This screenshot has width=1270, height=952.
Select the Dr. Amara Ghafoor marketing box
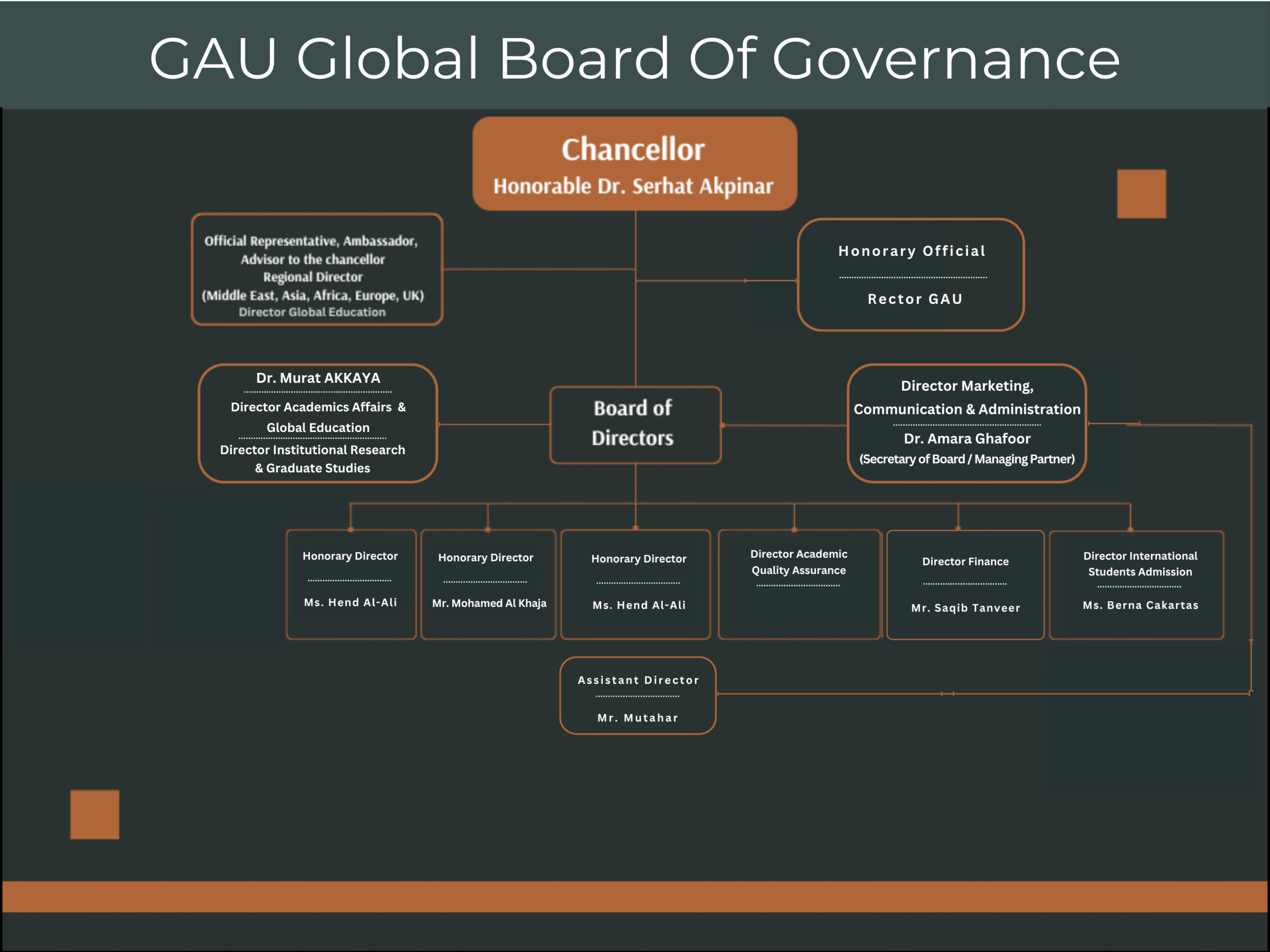966,423
